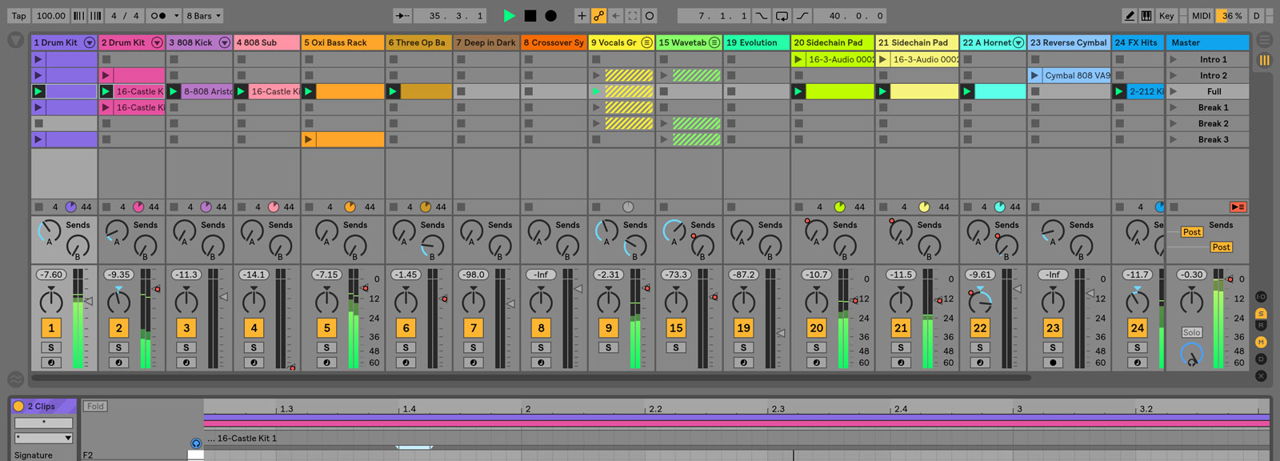Solo track 9 Vocals
This screenshot has width=1280, height=461.
(x=608, y=347)
